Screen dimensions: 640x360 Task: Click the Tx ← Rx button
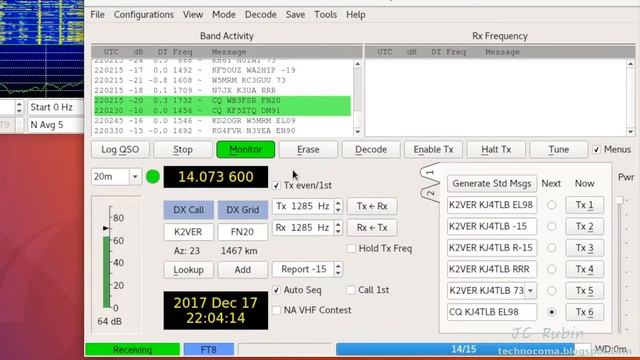click(372, 206)
